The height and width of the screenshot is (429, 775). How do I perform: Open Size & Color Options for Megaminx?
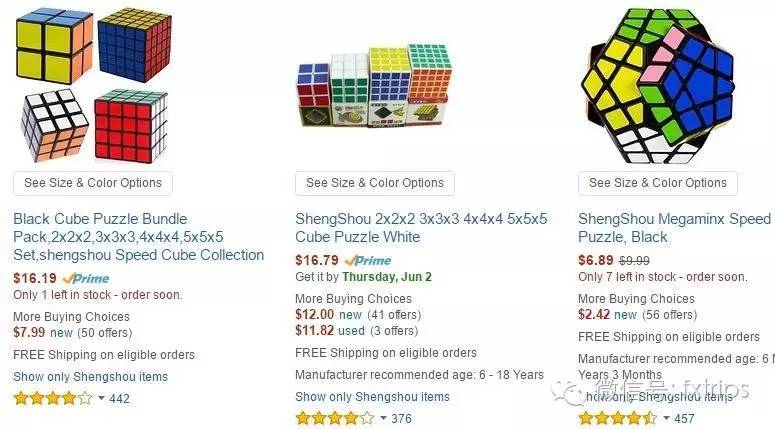(658, 183)
